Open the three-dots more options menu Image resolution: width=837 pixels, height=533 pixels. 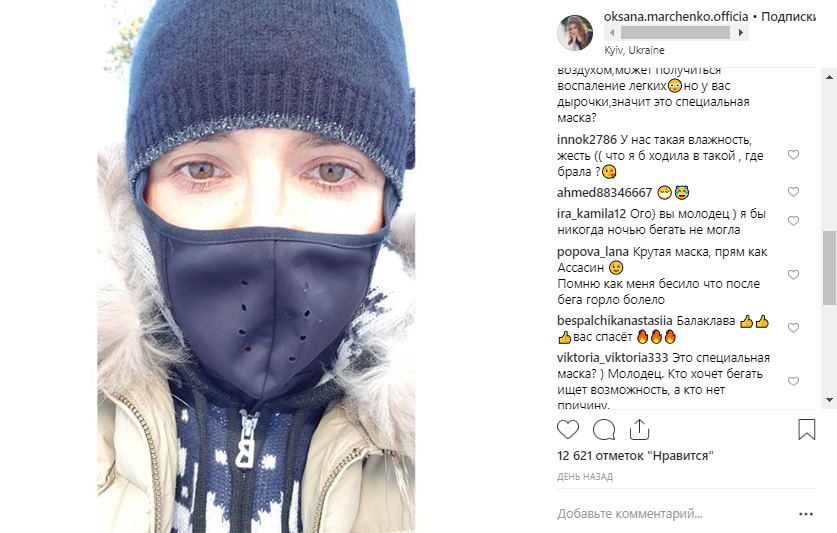click(806, 514)
